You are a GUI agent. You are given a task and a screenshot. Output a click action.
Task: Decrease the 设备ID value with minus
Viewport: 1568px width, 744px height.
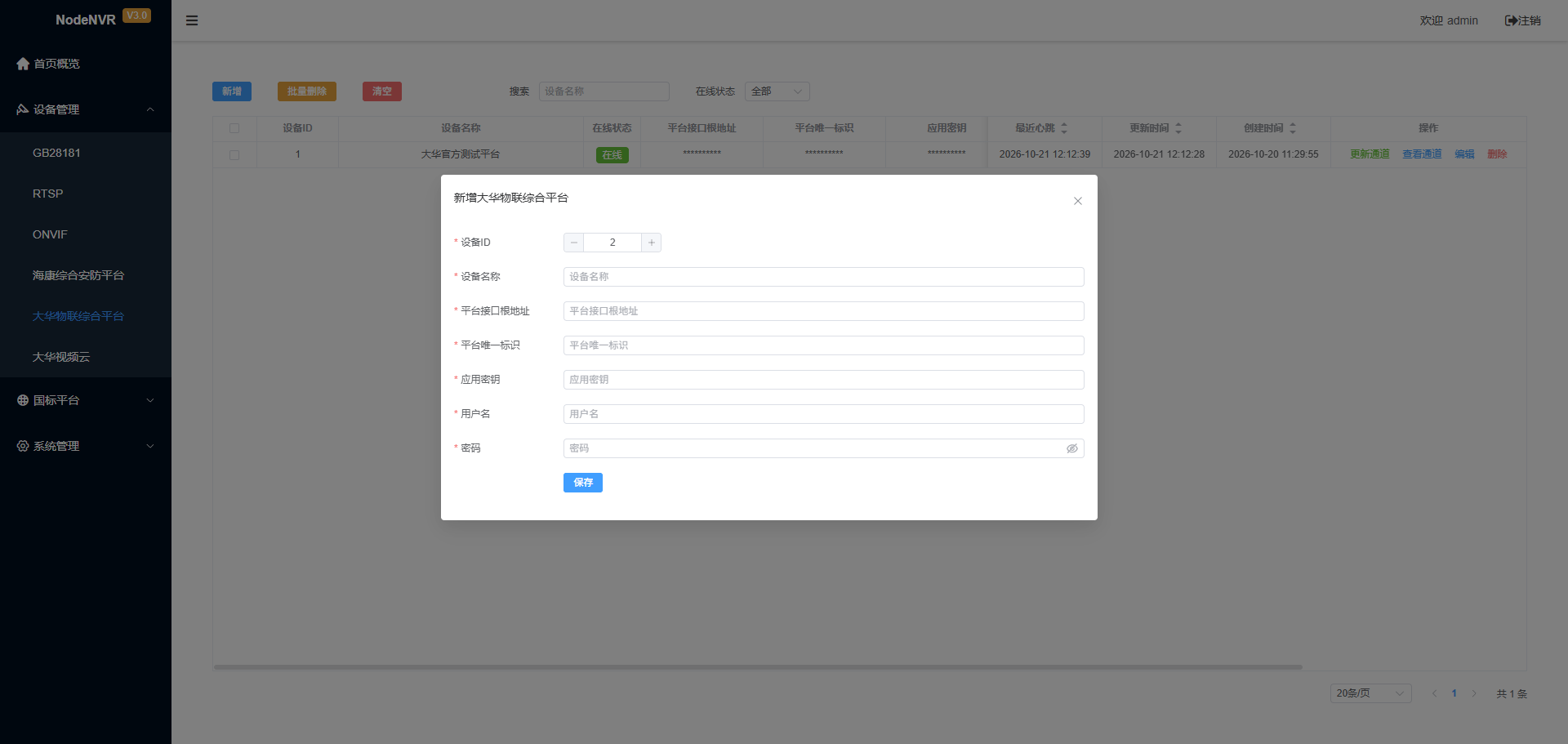(574, 243)
